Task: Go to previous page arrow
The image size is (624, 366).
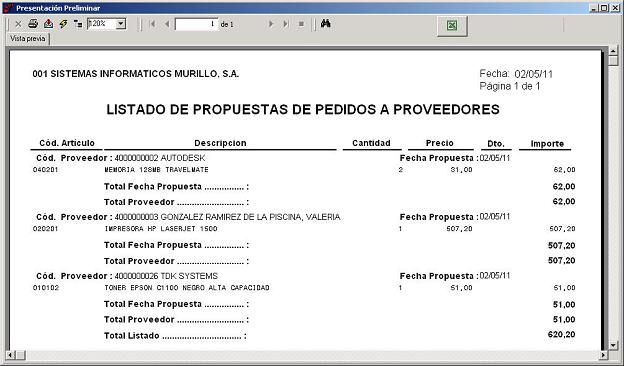Action: [167, 24]
